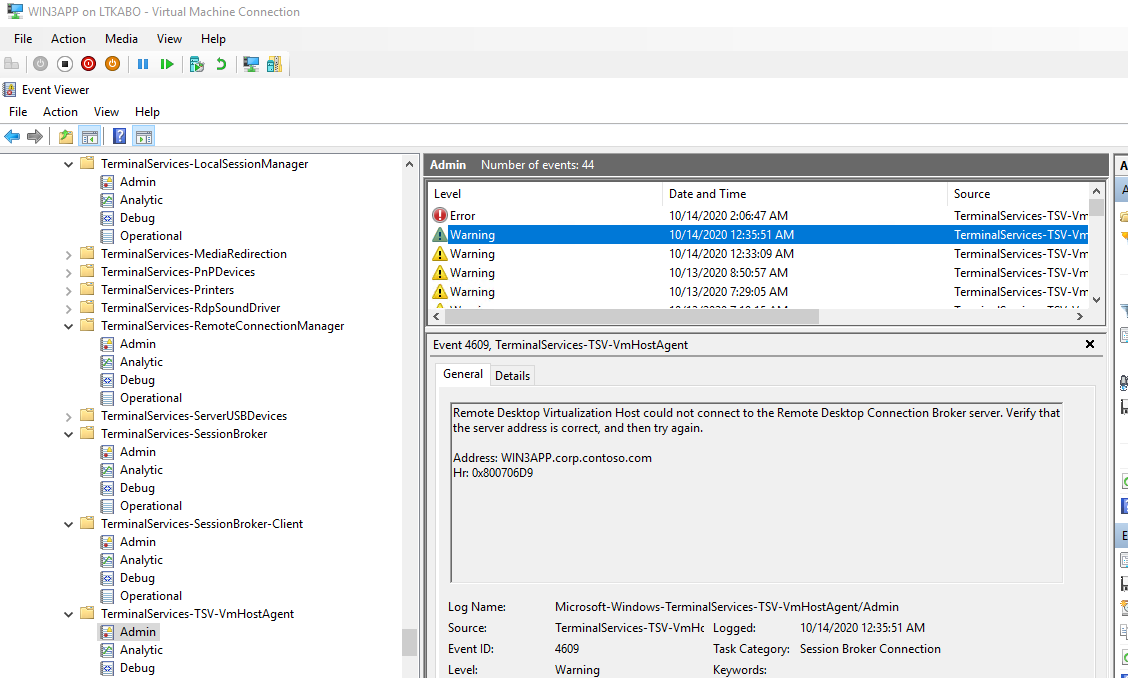The width and height of the screenshot is (1128, 678).
Task: Open Analytic log under TerminalServices-LocalSessionManager
Action: 141,200
